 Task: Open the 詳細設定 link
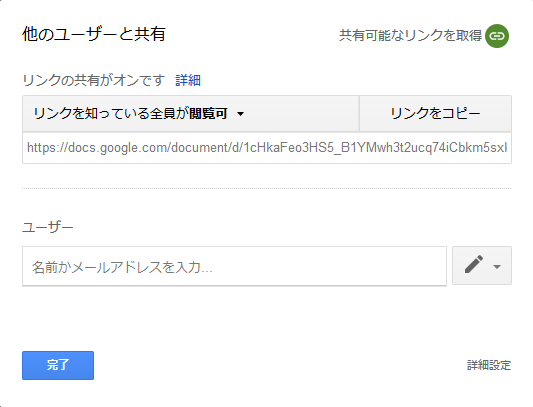pos(489,365)
